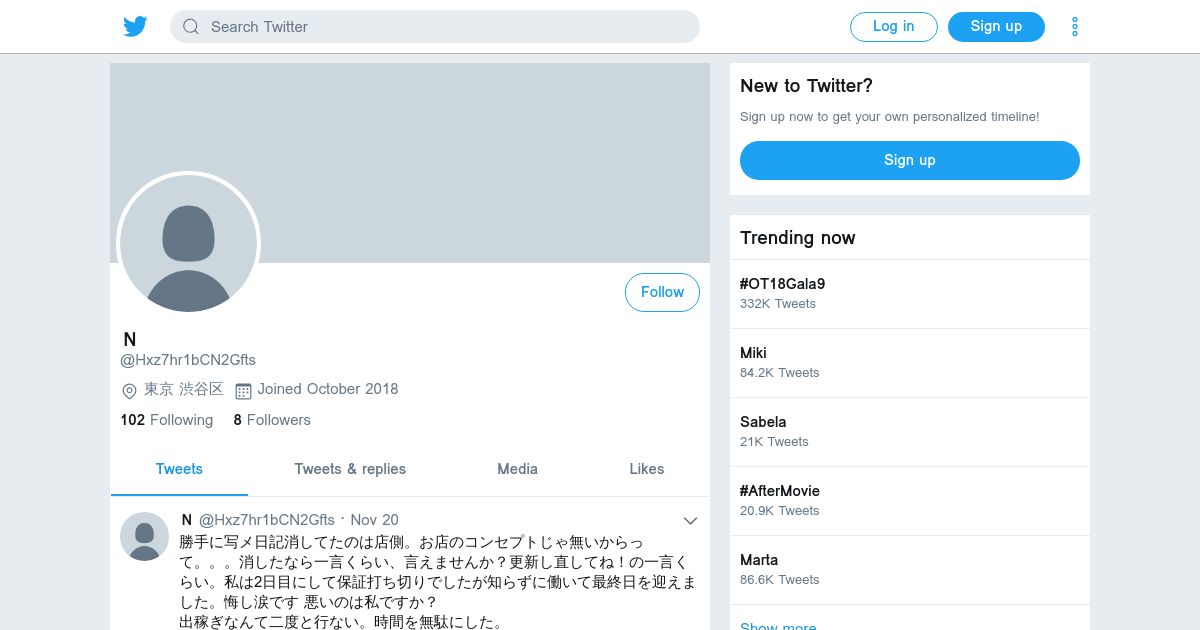Switch to the Tweets tab

(179, 469)
